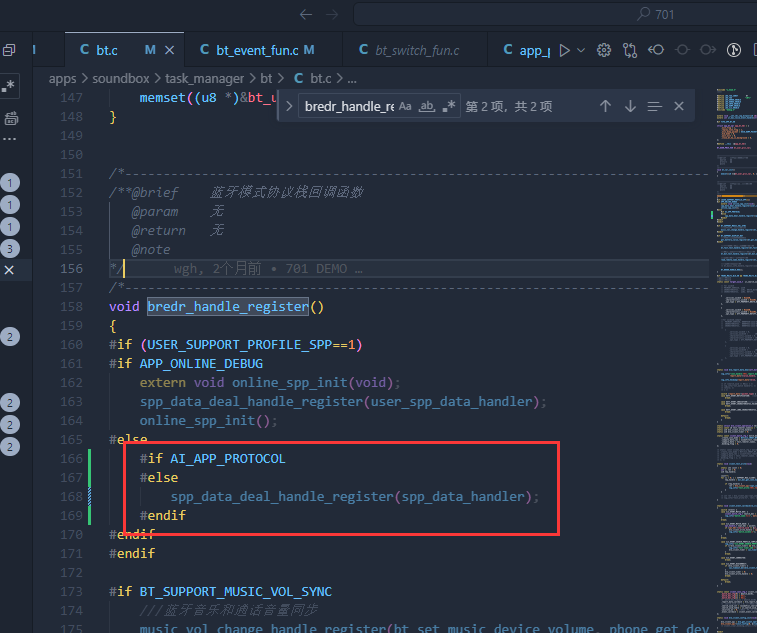Click user_spp_data_handler argument on line 163
Viewport: 757px width, 633px height.
click(451, 402)
